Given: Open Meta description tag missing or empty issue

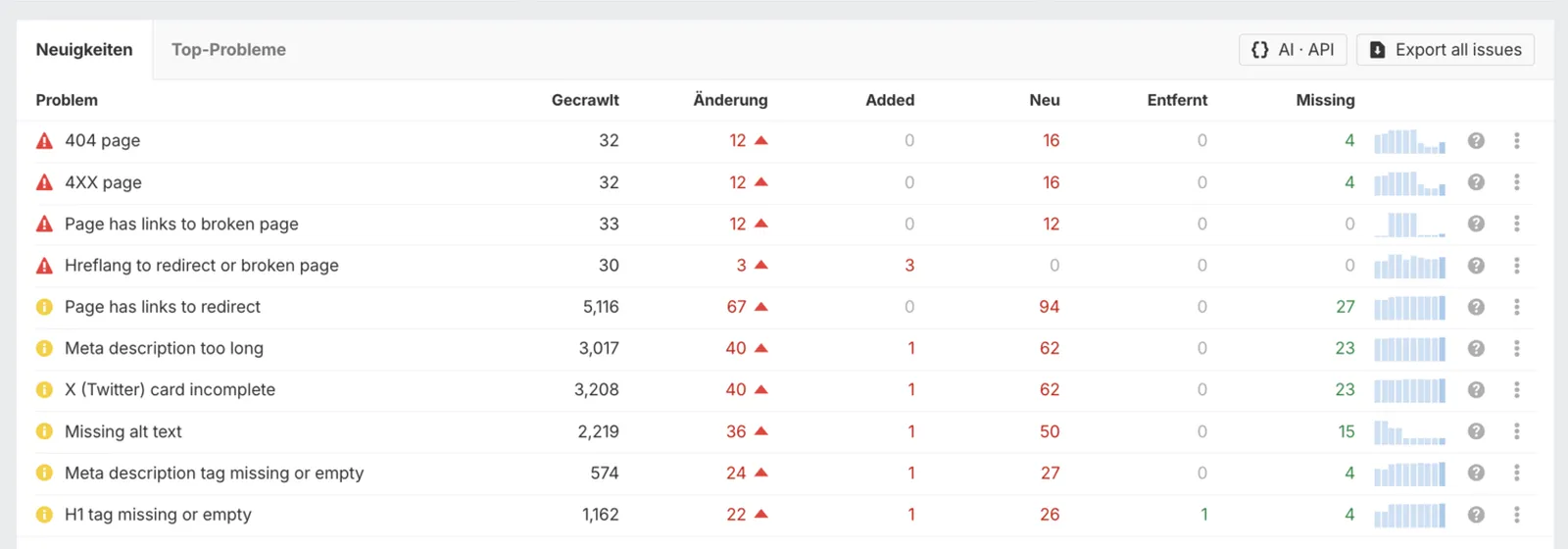Looking at the screenshot, I should click(214, 473).
